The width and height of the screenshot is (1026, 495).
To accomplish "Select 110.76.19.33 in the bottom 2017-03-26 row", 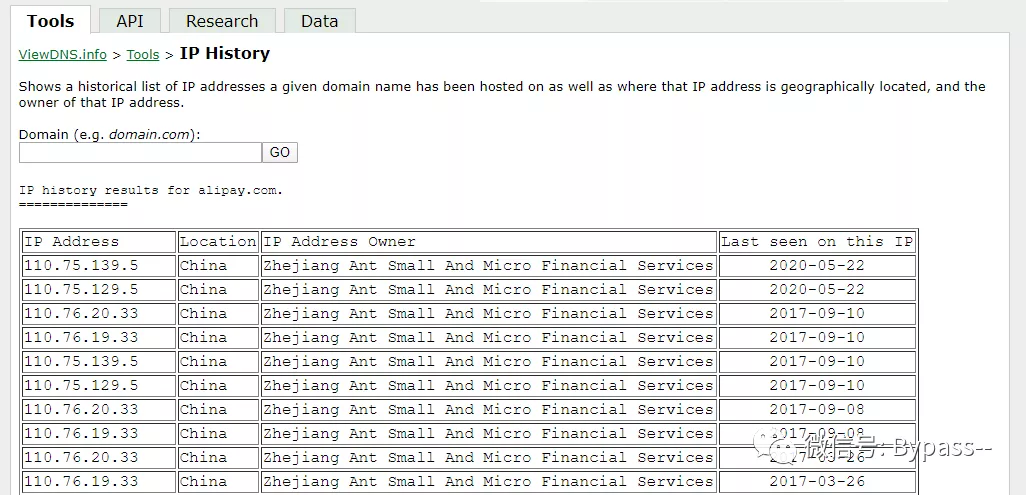I will click(80, 482).
